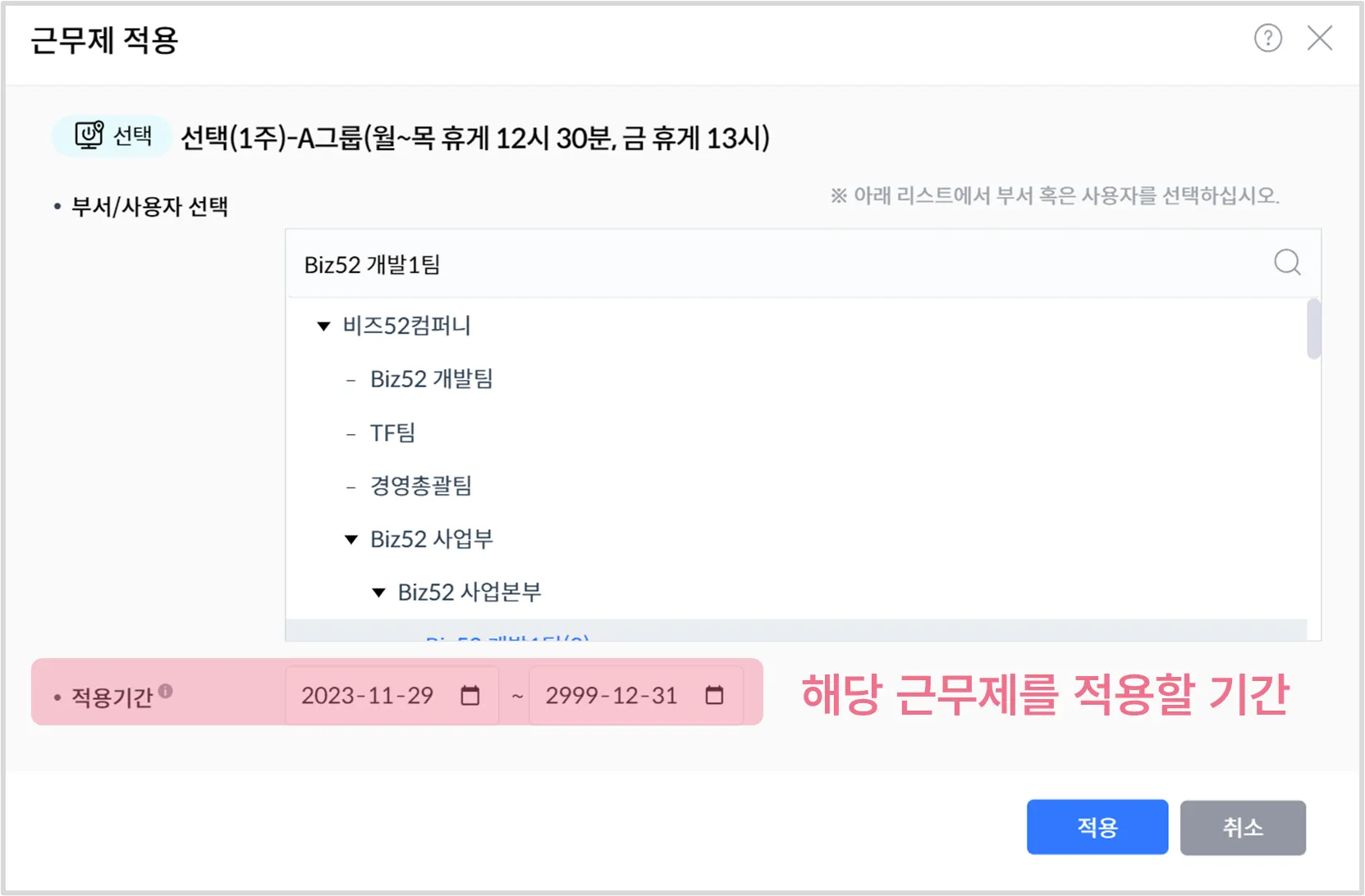Open the end date calendar picker icon
The height and width of the screenshot is (896, 1365).
coord(714,696)
